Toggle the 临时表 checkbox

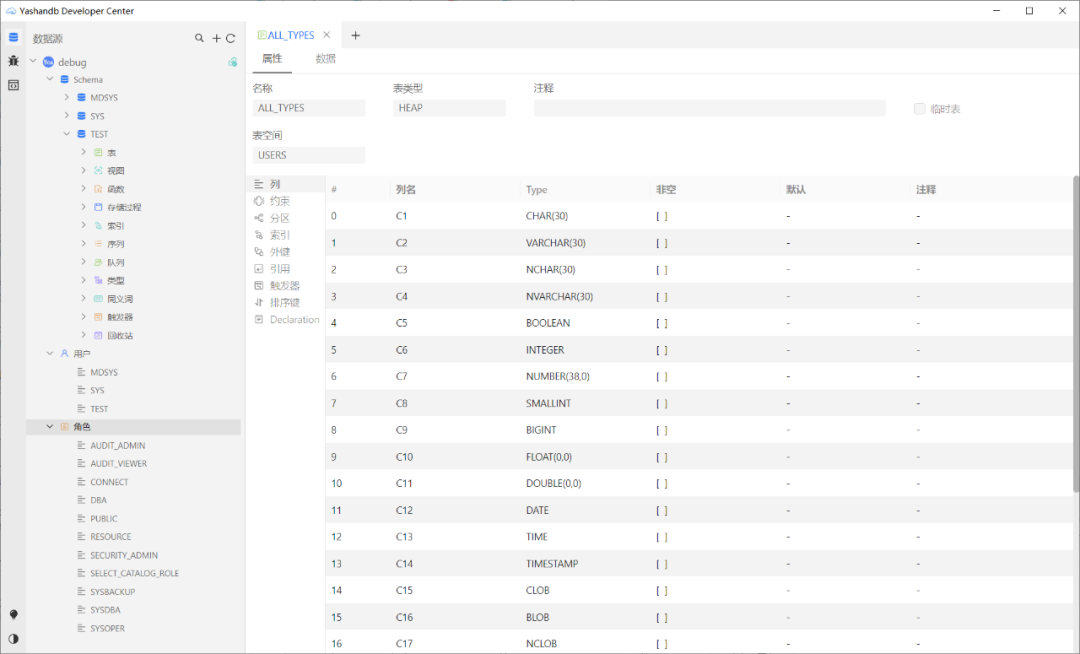pos(919,109)
